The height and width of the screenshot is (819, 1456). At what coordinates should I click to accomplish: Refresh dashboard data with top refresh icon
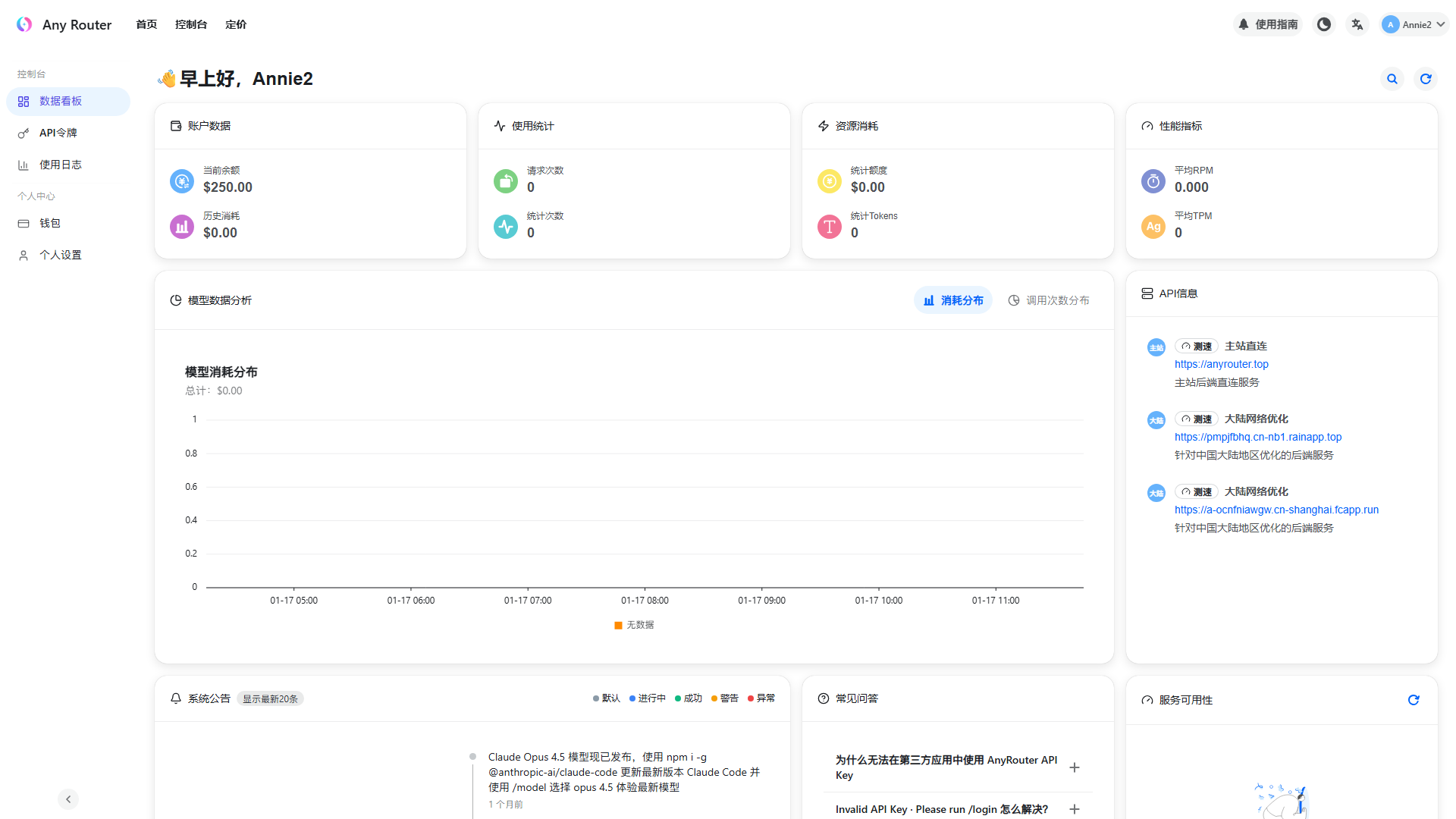point(1426,79)
